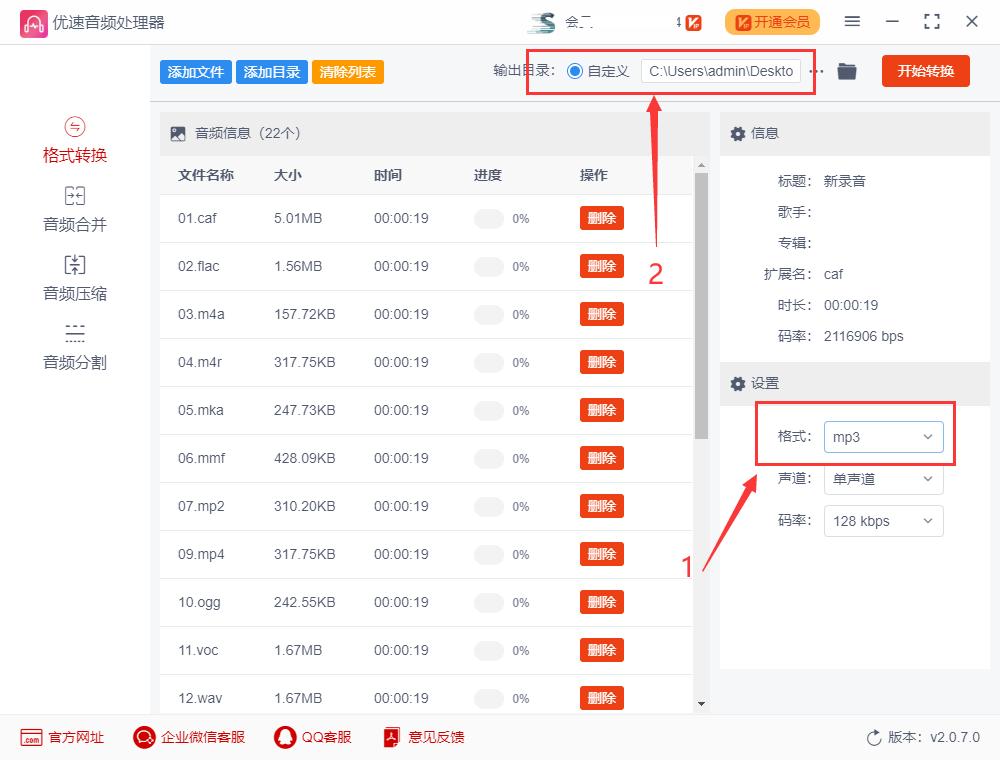
Task: Open 意见反馈 feedback via its icon
Action: tap(391, 737)
